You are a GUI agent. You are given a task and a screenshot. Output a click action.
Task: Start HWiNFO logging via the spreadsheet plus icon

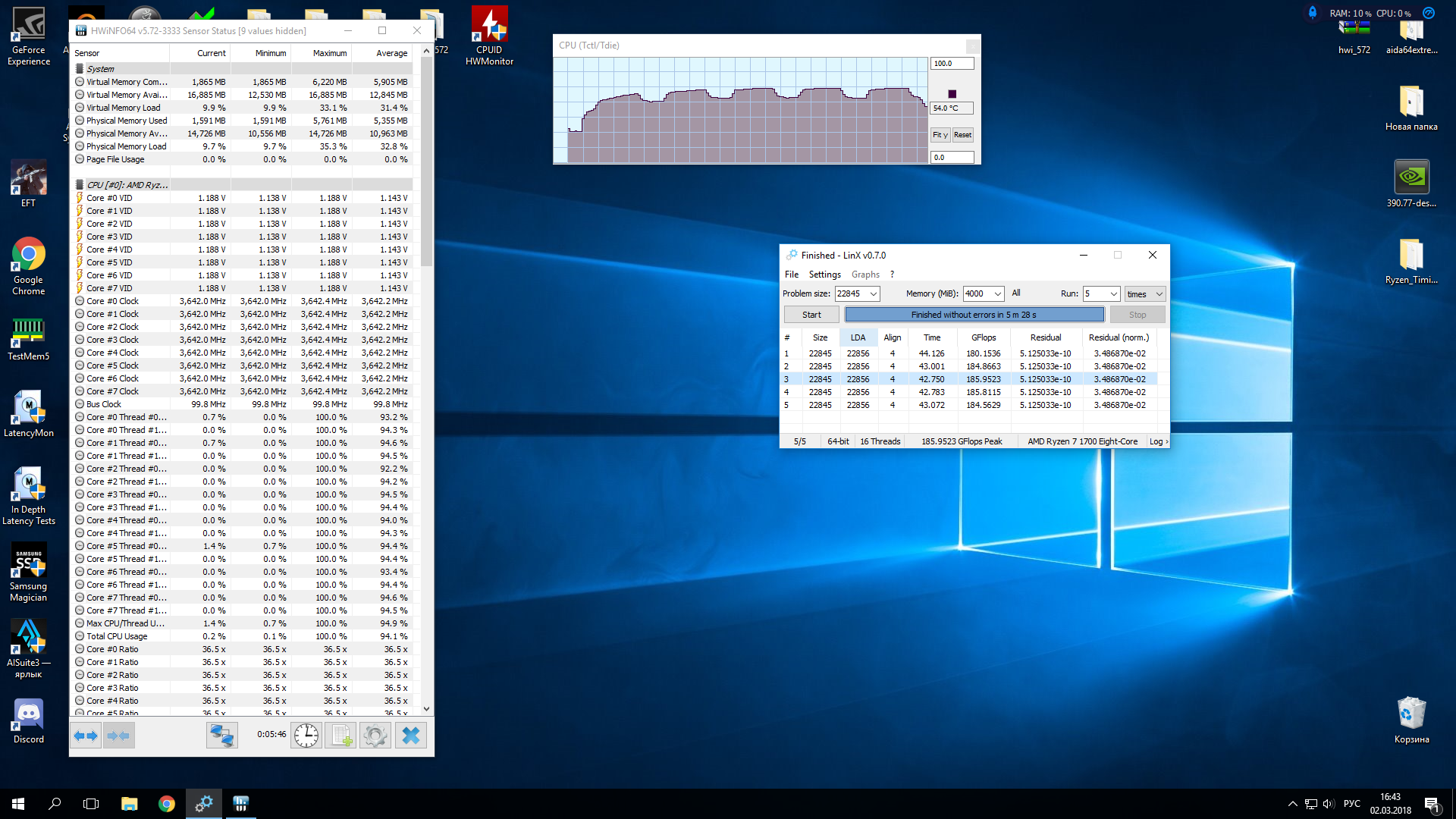click(340, 736)
